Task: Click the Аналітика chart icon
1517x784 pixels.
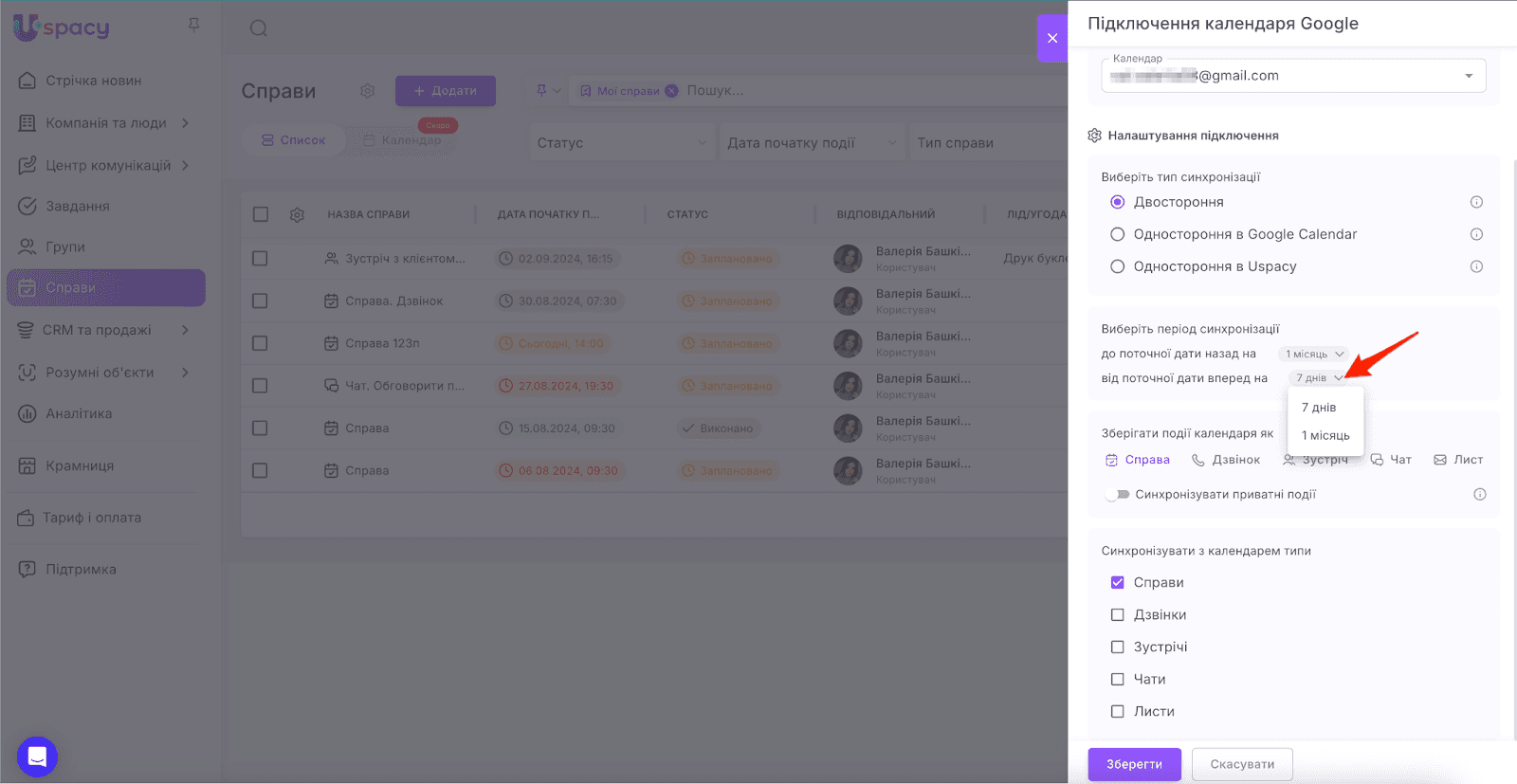Action: coord(27,413)
